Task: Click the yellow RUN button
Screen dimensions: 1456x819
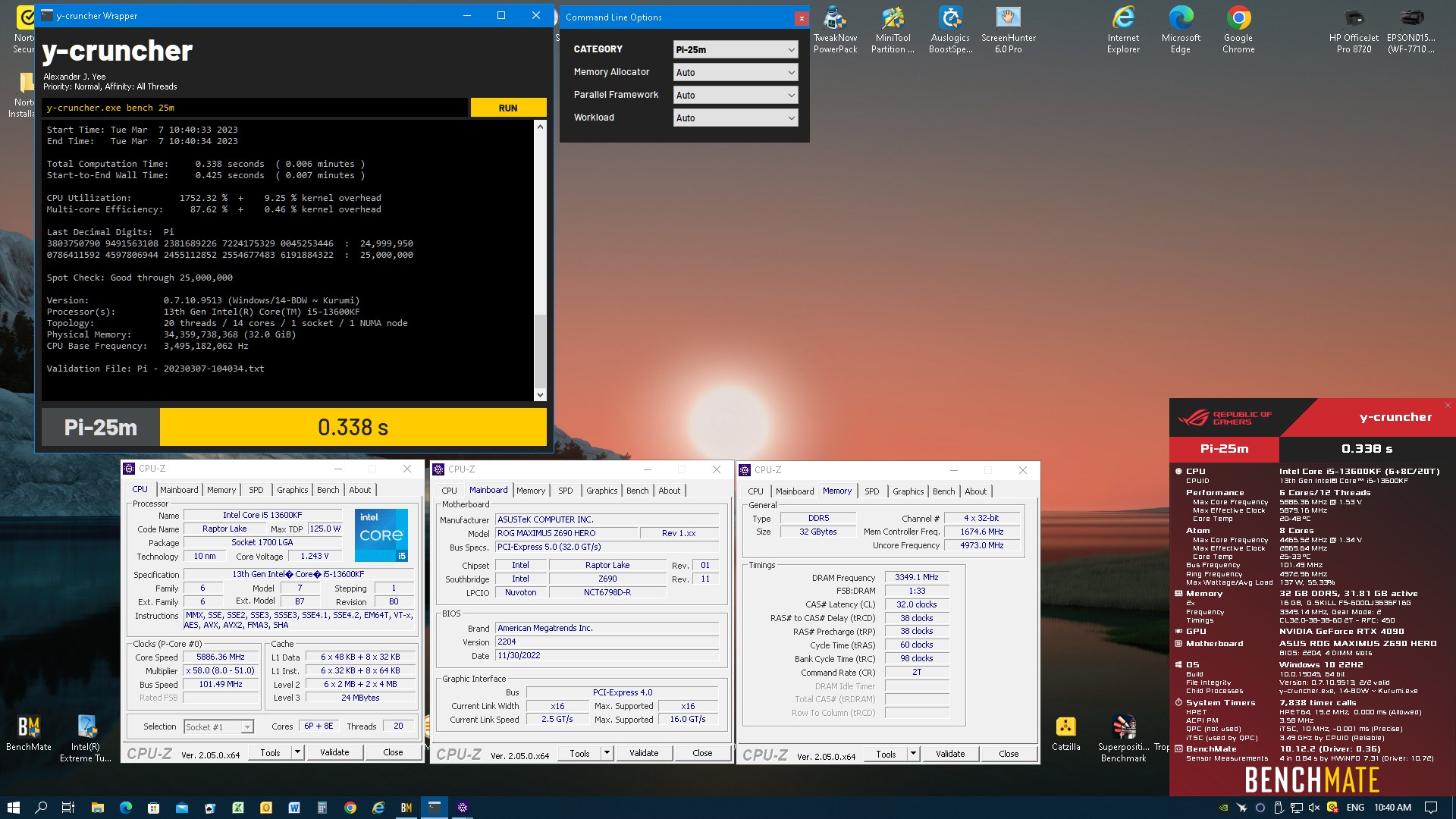Action: pos(508,108)
